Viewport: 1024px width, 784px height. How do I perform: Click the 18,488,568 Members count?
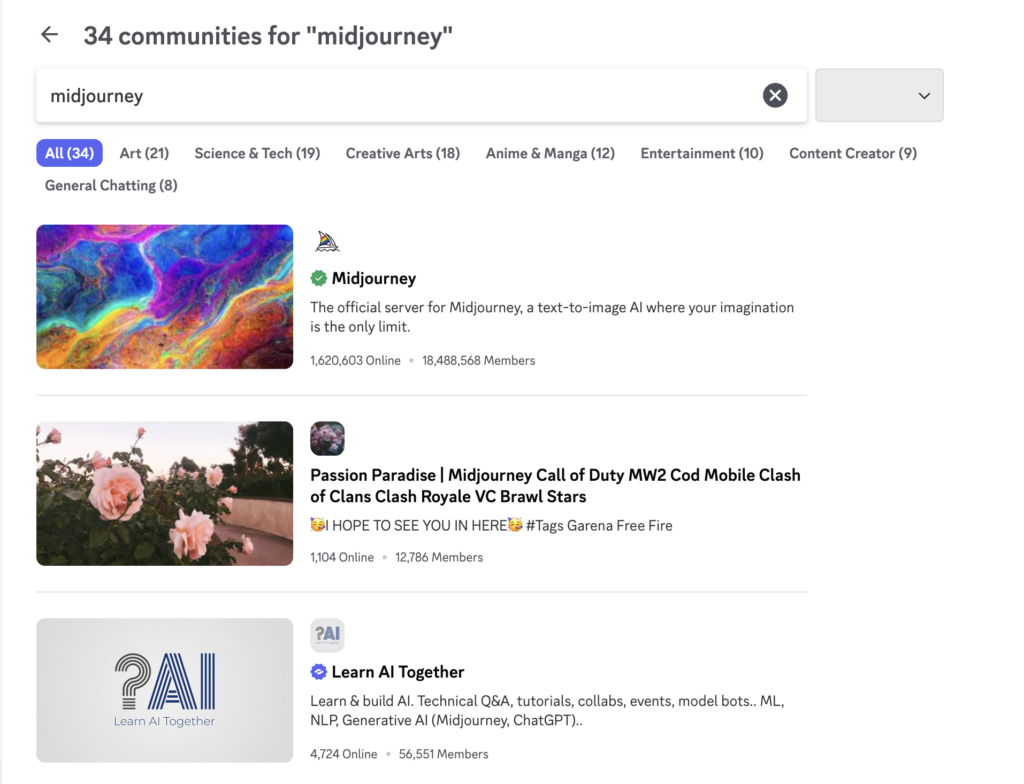pyautogui.click(x=478, y=360)
